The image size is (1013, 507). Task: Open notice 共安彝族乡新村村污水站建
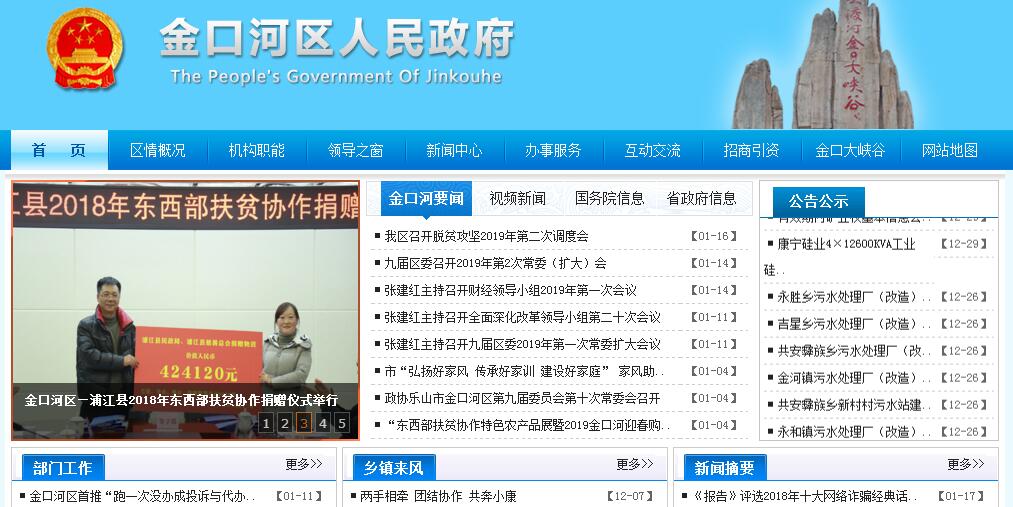(x=853, y=405)
